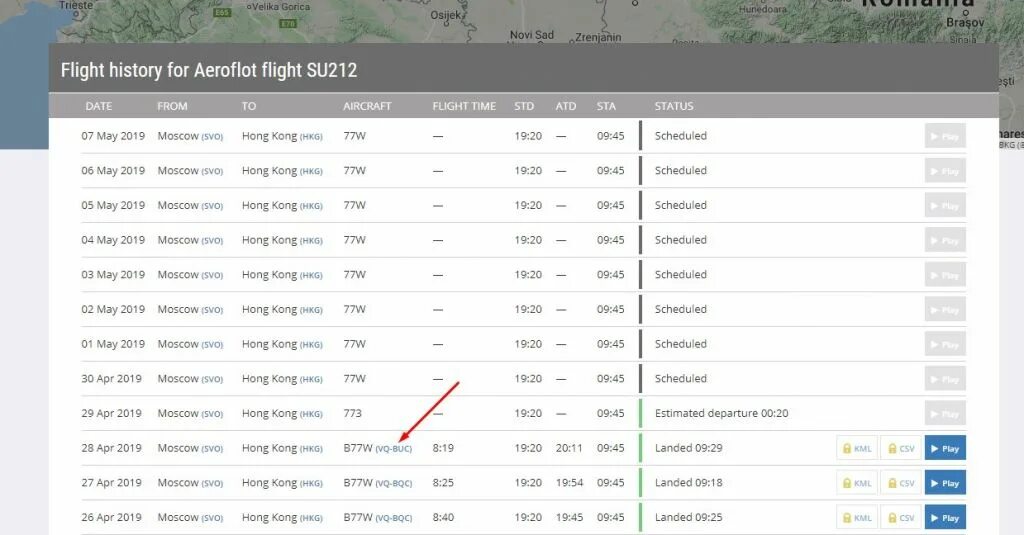Viewport: 1024px width, 535px height.
Task: Click actual departure time 20:11
Action: click(x=569, y=447)
